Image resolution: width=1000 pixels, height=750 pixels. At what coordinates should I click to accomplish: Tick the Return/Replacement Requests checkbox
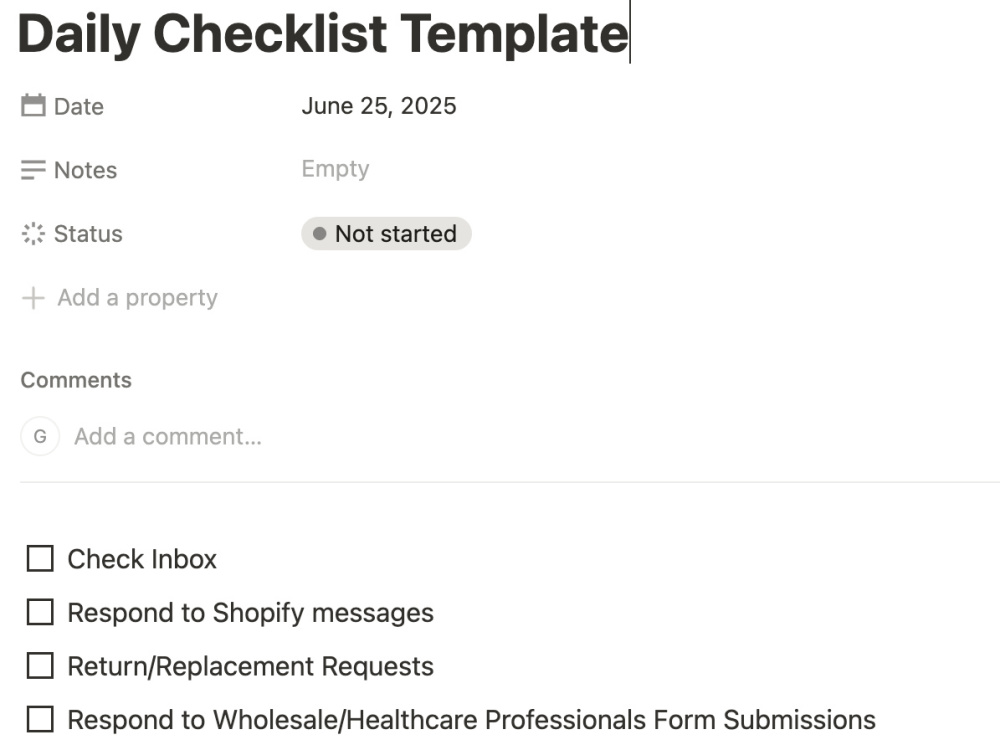(40, 666)
